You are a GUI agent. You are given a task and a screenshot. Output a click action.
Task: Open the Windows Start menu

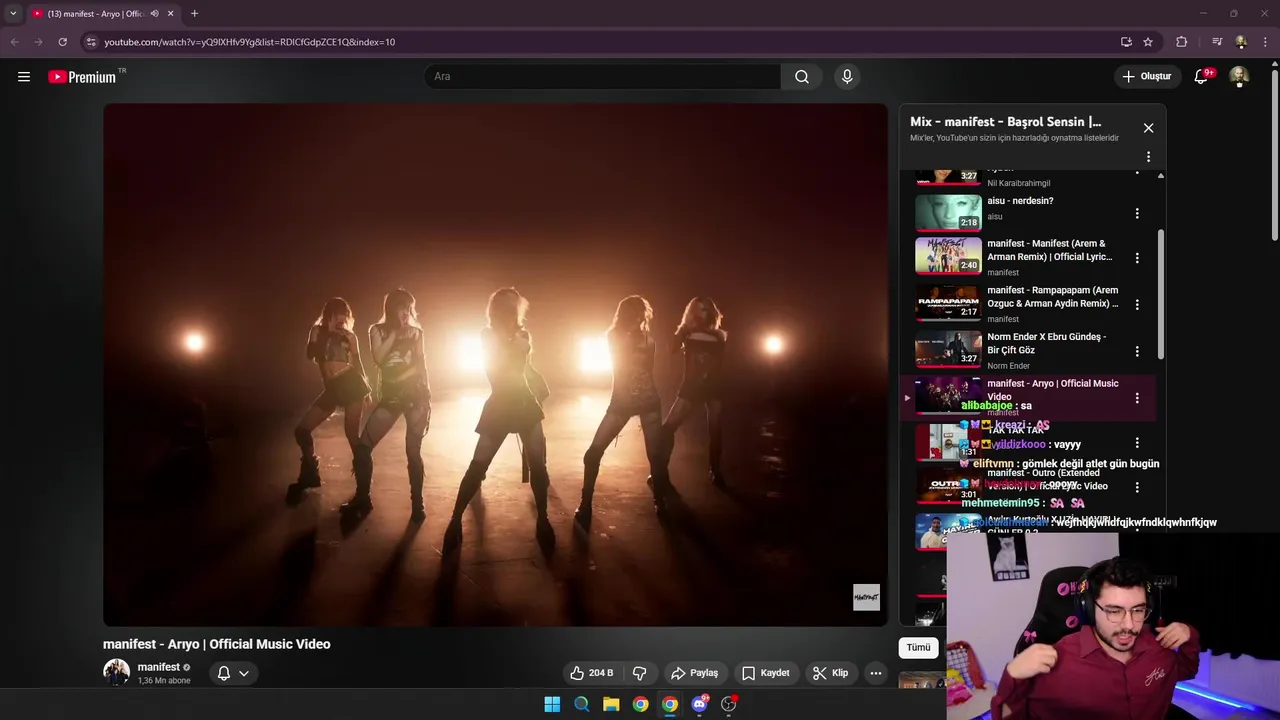552,704
